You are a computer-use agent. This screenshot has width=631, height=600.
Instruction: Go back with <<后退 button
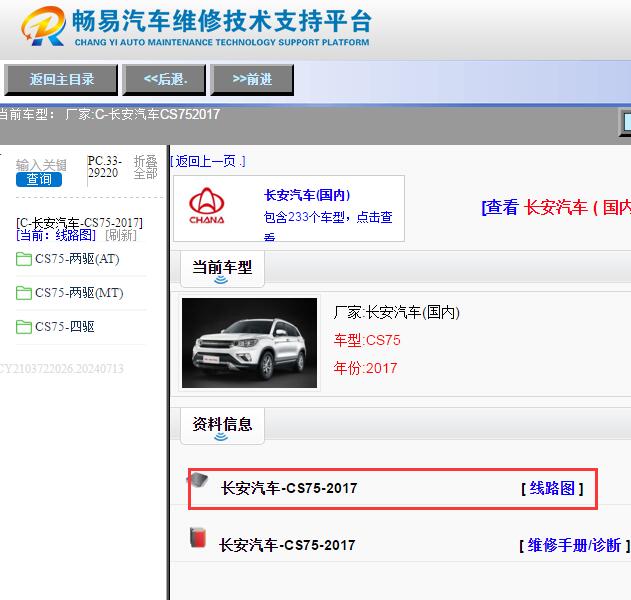point(164,80)
